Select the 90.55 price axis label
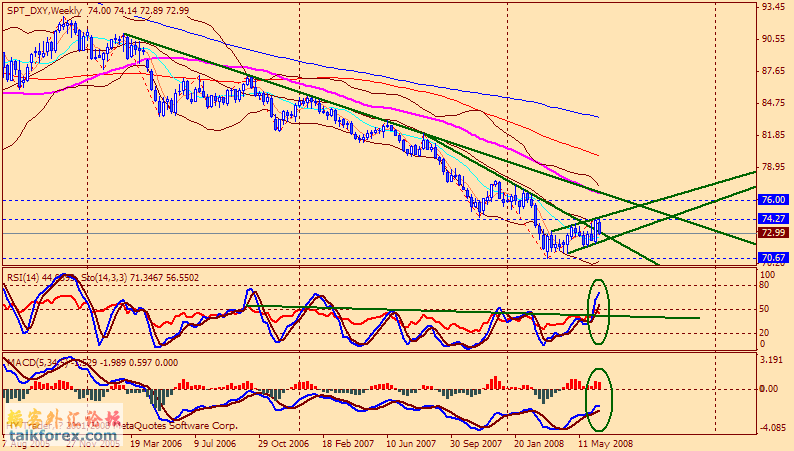The width and height of the screenshot is (794, 451). 773,39
